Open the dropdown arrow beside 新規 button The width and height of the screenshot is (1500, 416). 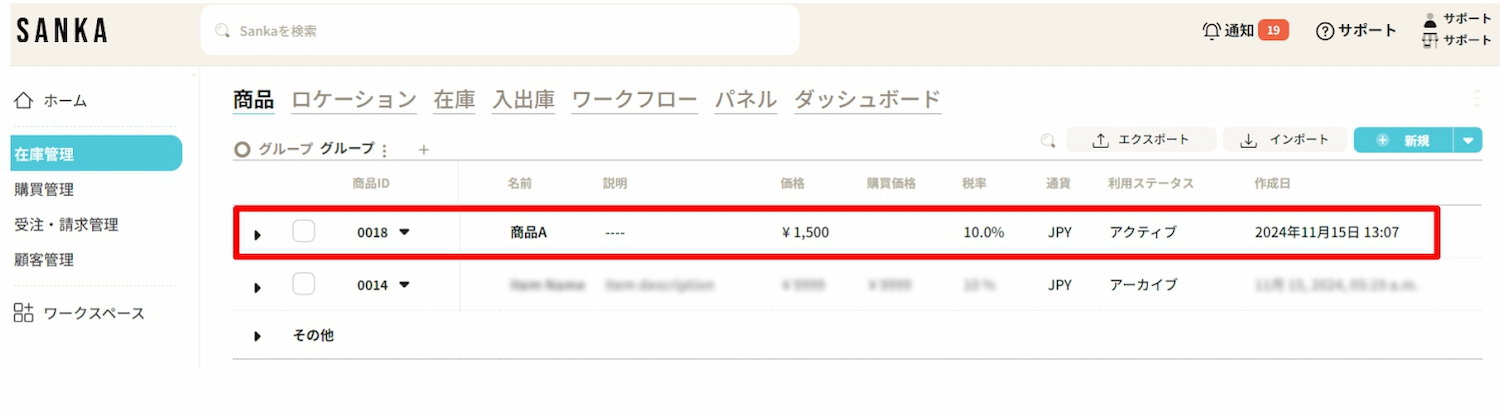coord(1467,141)
